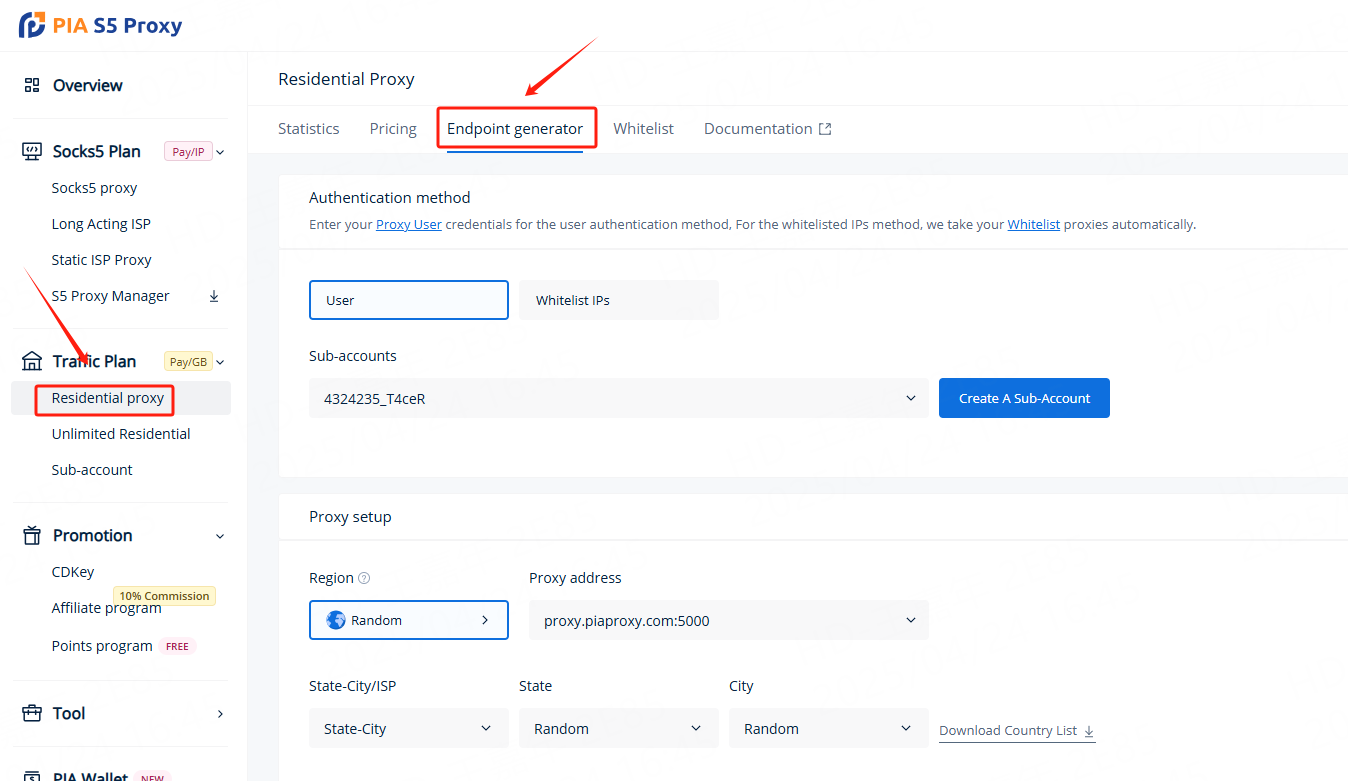Switch to the Endpoint generator tab
Screen dimensions: 1348x781
tap(515, 129)
